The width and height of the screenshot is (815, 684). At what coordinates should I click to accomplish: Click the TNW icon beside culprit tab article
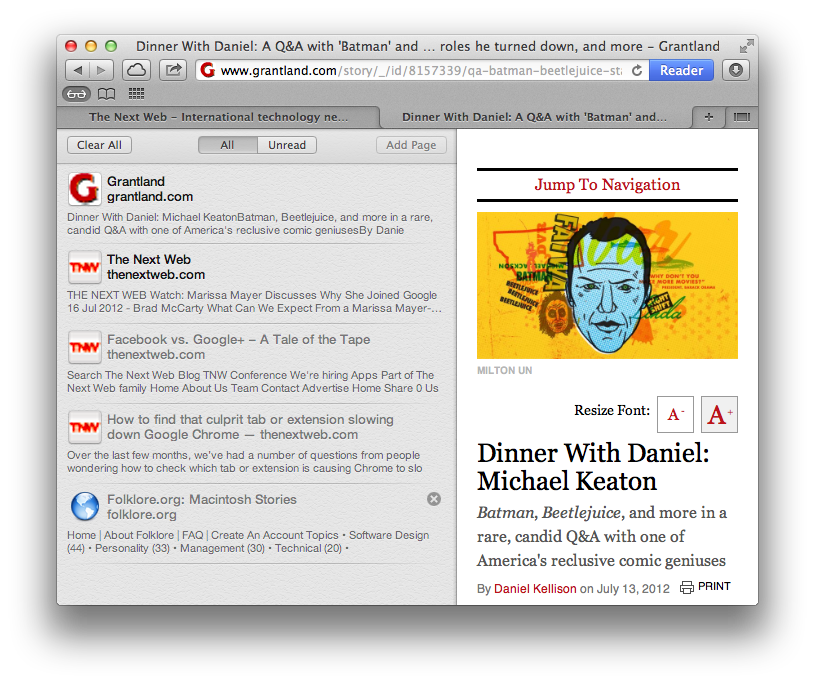tap(84, 427)
